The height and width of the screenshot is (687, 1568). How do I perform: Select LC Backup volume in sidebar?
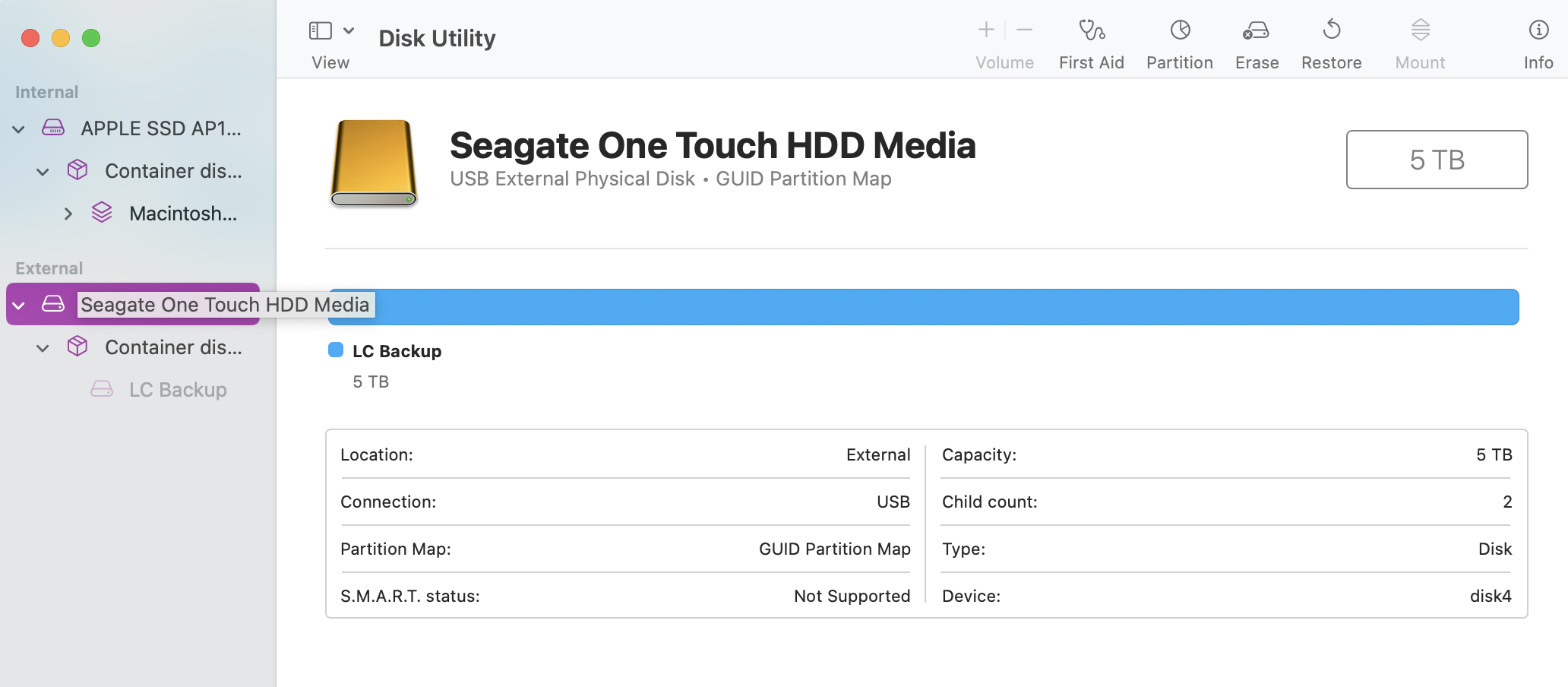[177, 390]
